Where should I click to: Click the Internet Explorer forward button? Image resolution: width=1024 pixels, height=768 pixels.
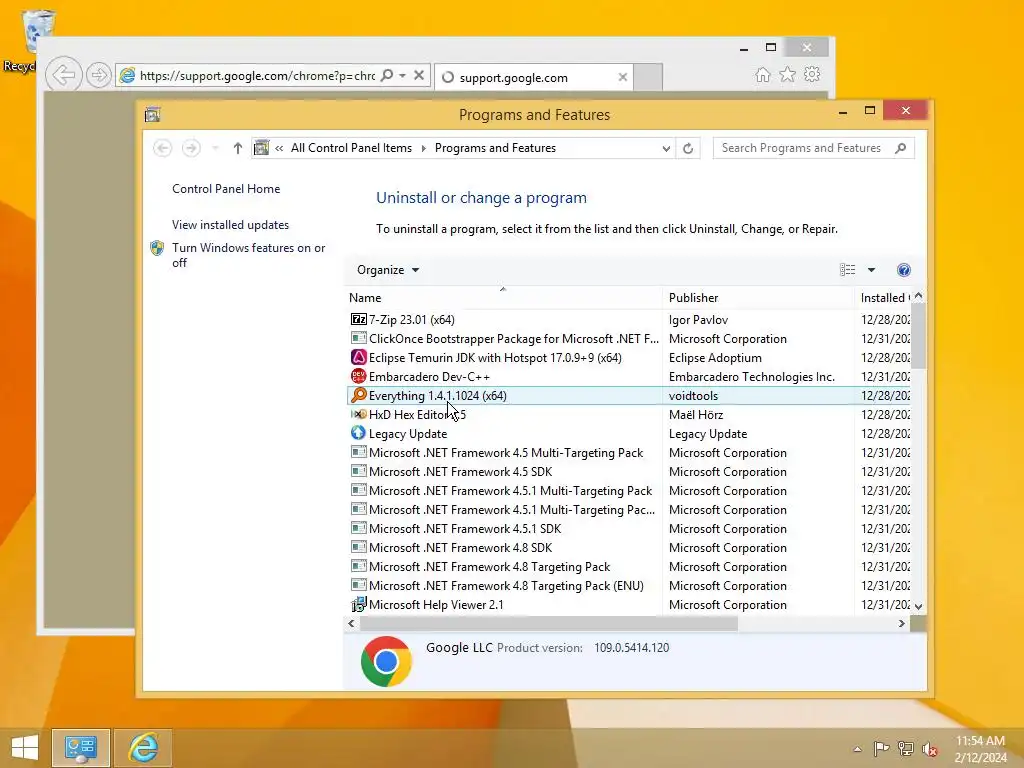(x=99, y=76)
